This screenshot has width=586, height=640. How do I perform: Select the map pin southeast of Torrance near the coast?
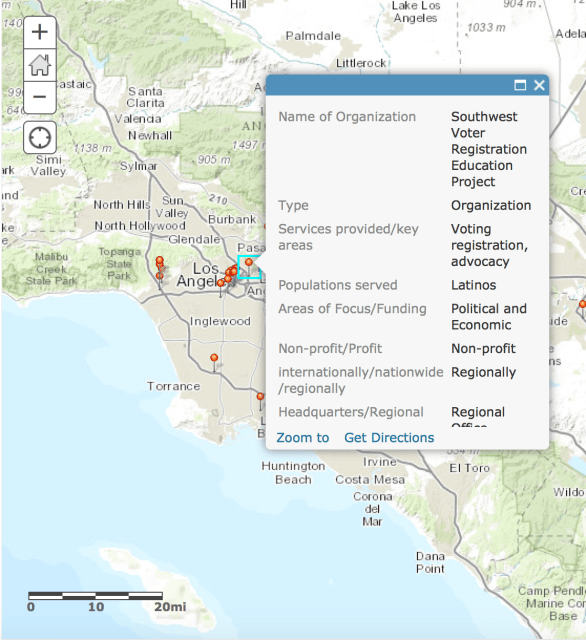click(260, 399)
